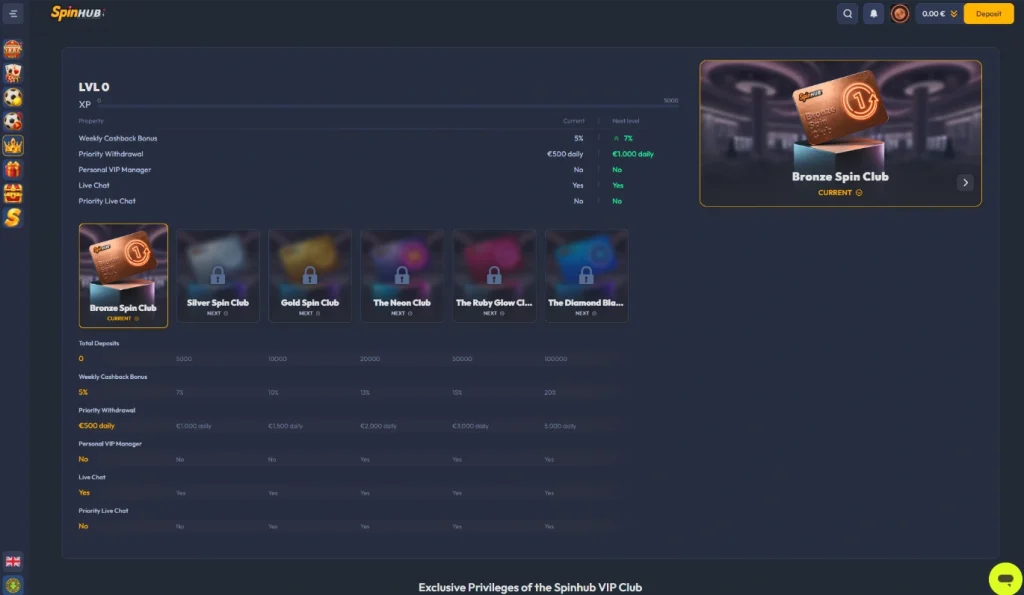
Task: Open the sports betting football icon
Action: pos(12,97)
